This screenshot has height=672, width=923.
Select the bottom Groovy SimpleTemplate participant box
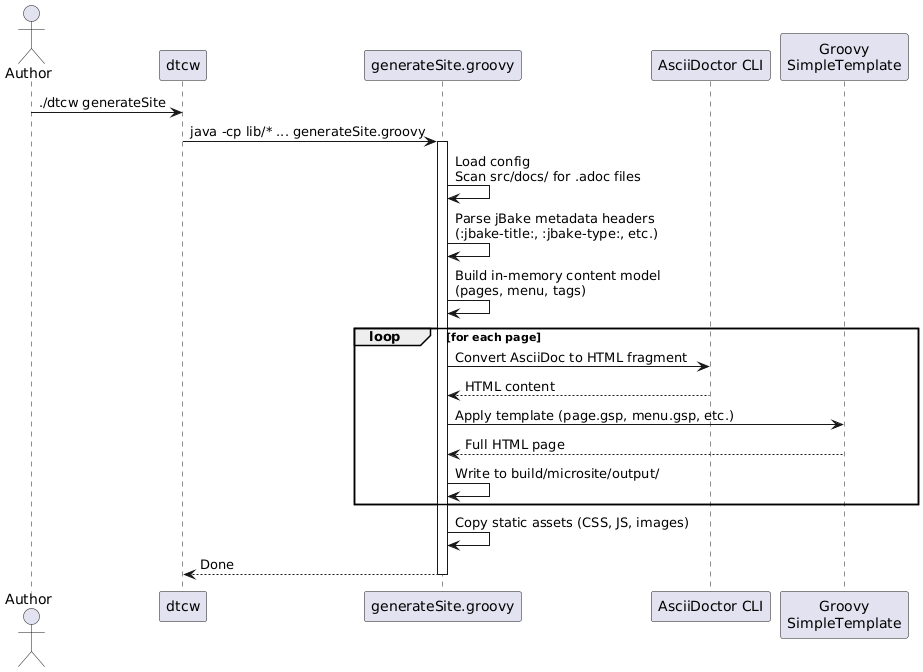point(844,615)
